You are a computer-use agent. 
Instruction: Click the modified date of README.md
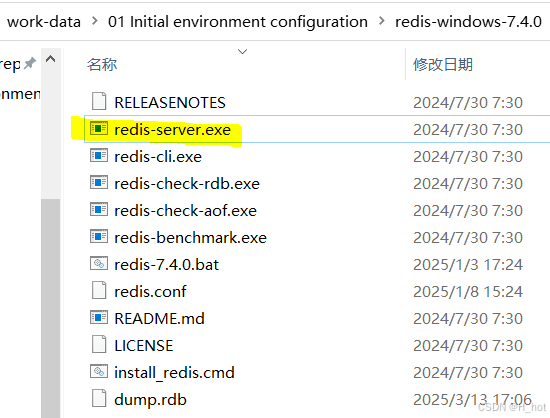click(468, 319)
